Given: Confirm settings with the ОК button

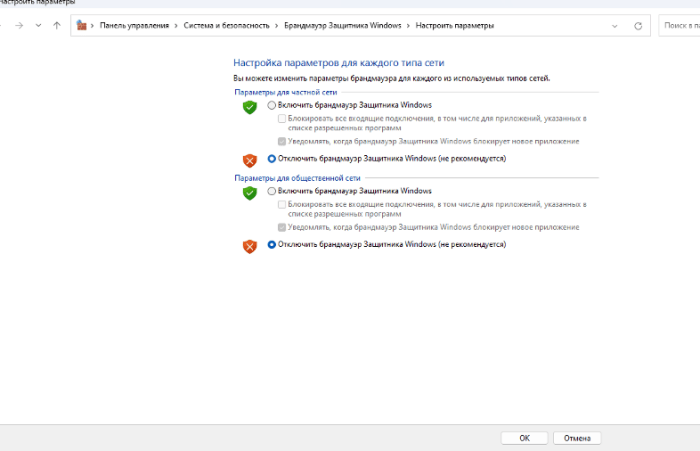Looking at the screenshot, I should (525, 438).
